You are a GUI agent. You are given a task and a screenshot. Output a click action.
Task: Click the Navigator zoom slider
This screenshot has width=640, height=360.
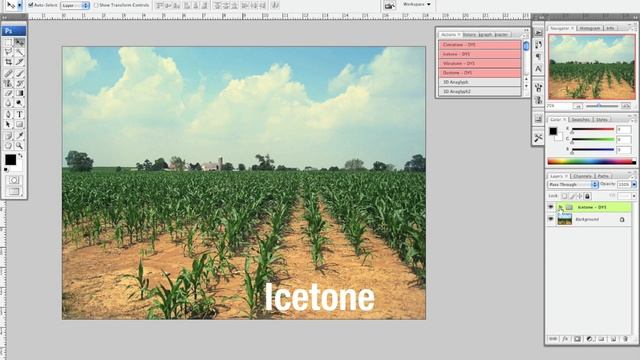click(602, 106)
